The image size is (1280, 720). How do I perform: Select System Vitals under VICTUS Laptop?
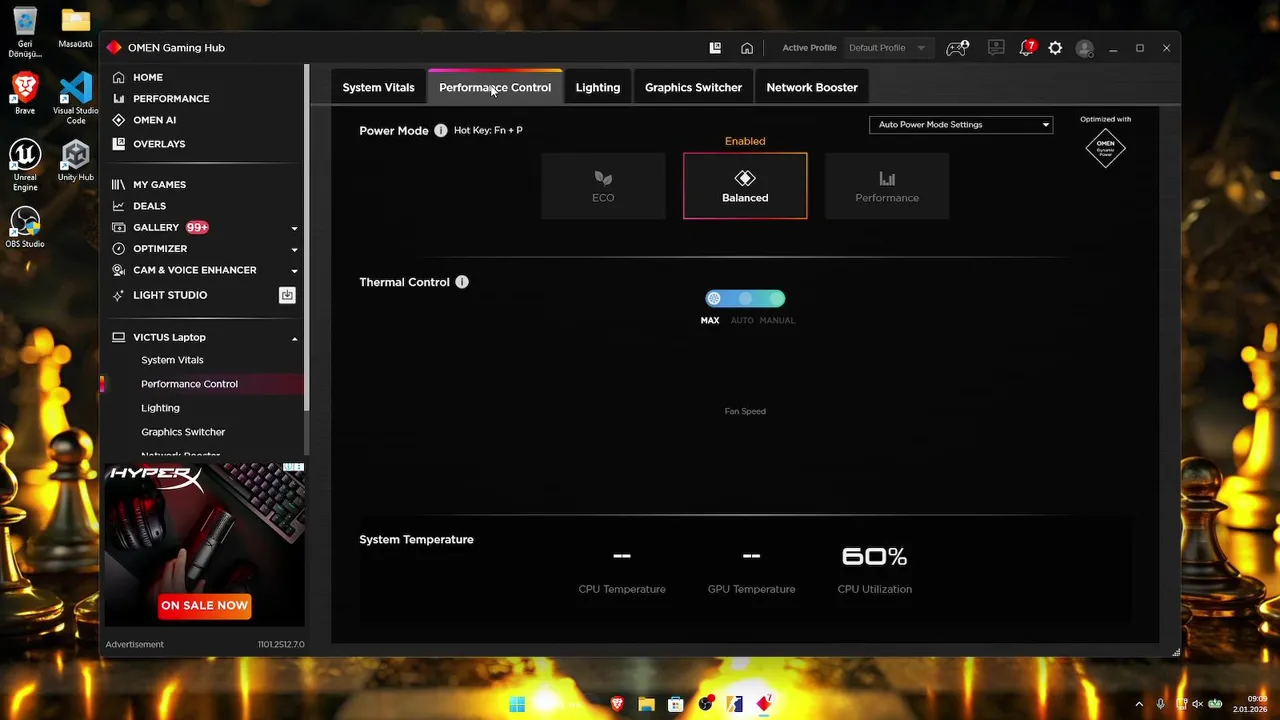pos(172,360)
